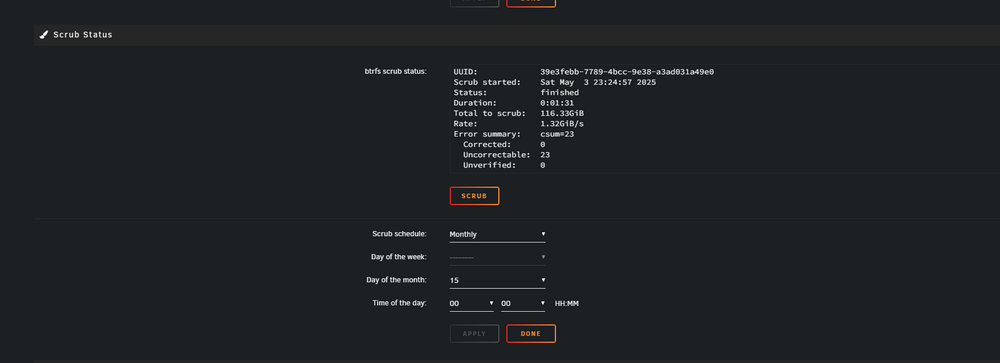The image size is (1000, 363).
Task: Click the Error summary csum=23 value
Action: [557, 134]
